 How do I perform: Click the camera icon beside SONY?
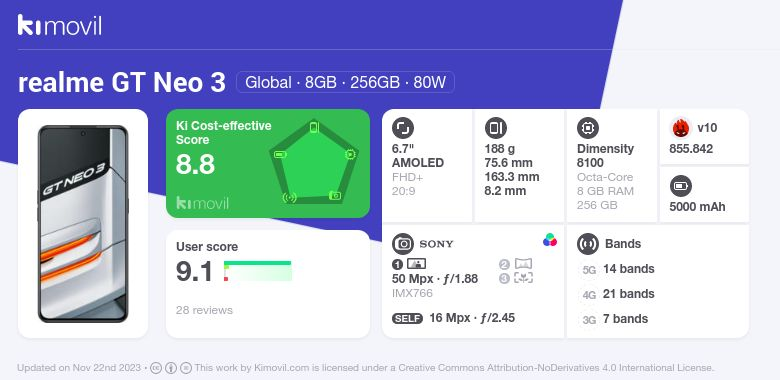(403, 244)
